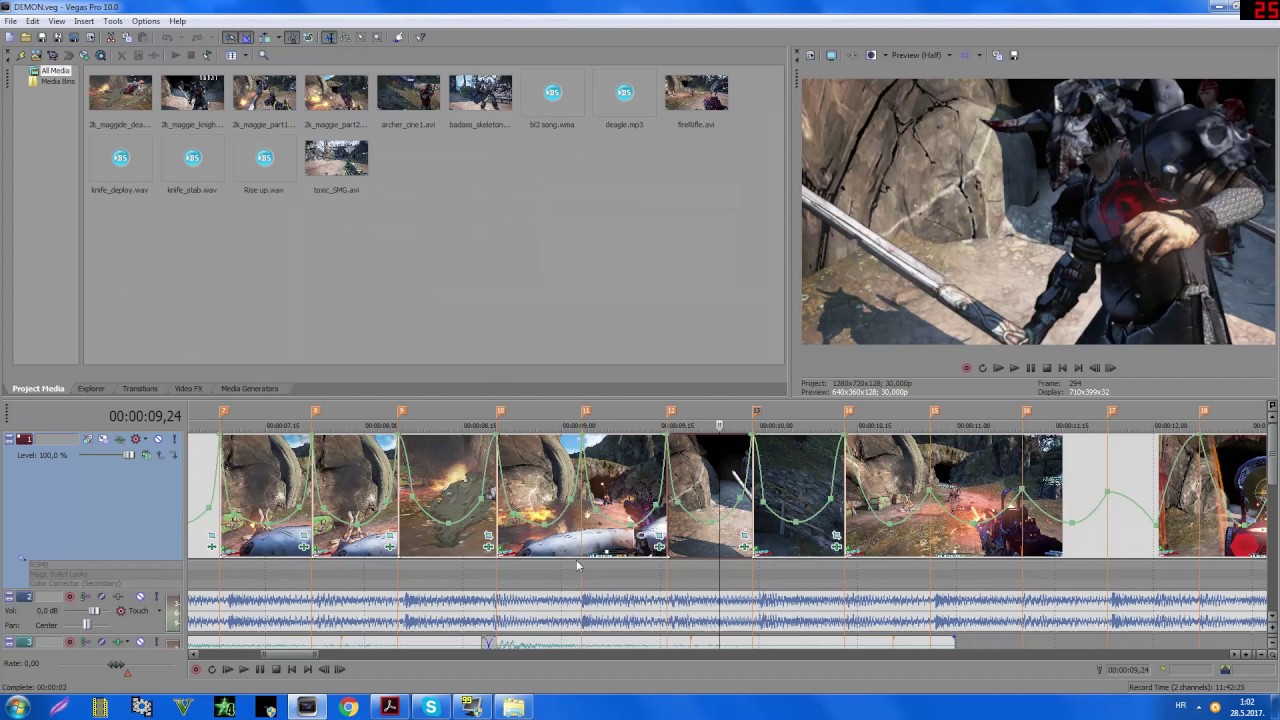
Task: Select toxic_SMG.avi thumbnail
Action: 336,158
